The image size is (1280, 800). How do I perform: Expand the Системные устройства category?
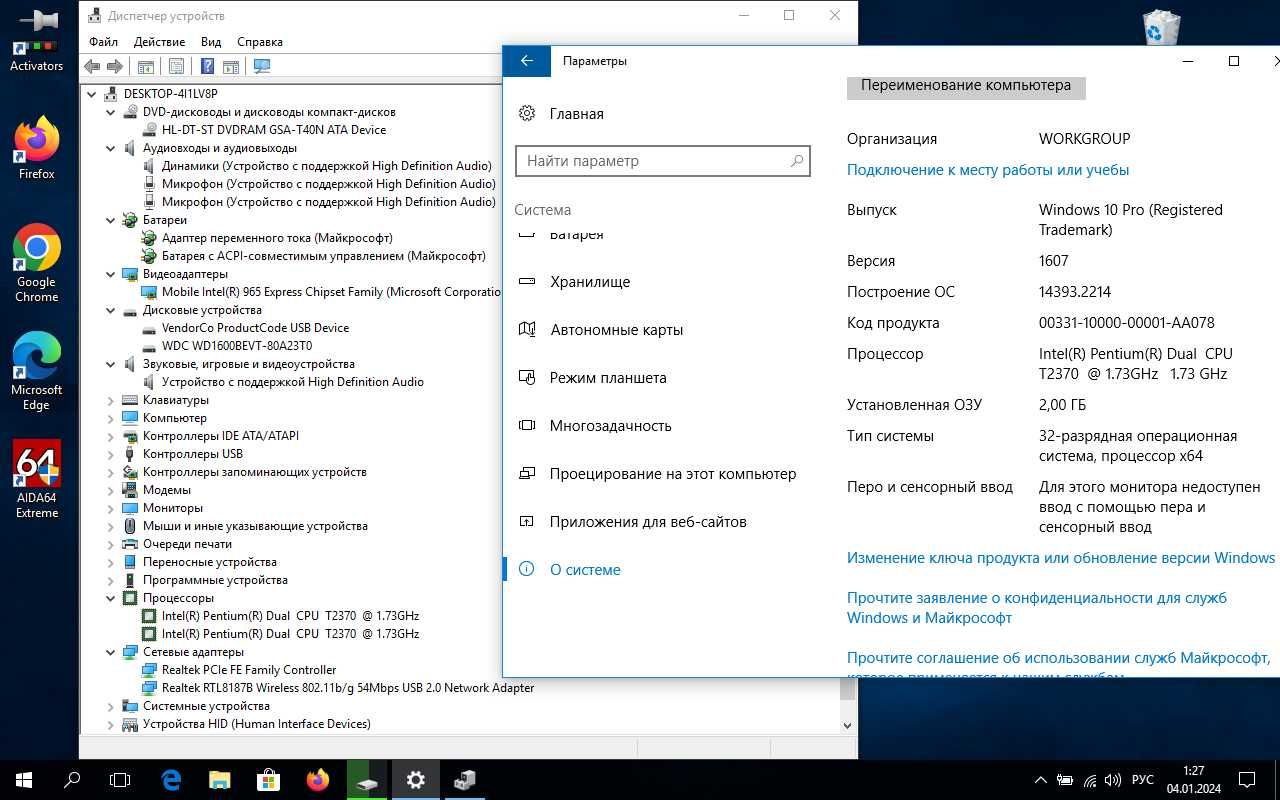tap(111, 706)
